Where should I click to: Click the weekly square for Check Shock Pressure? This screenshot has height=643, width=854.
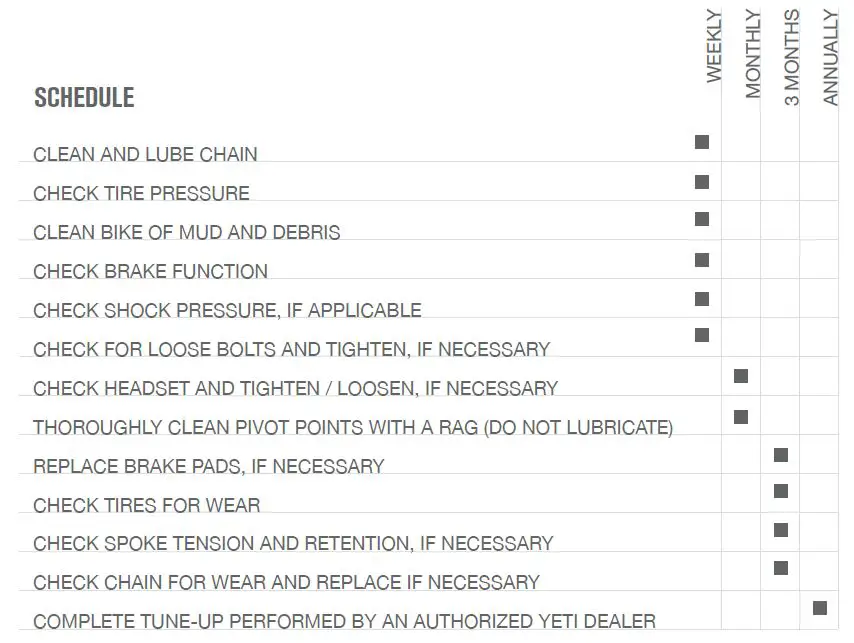point(702,299)
